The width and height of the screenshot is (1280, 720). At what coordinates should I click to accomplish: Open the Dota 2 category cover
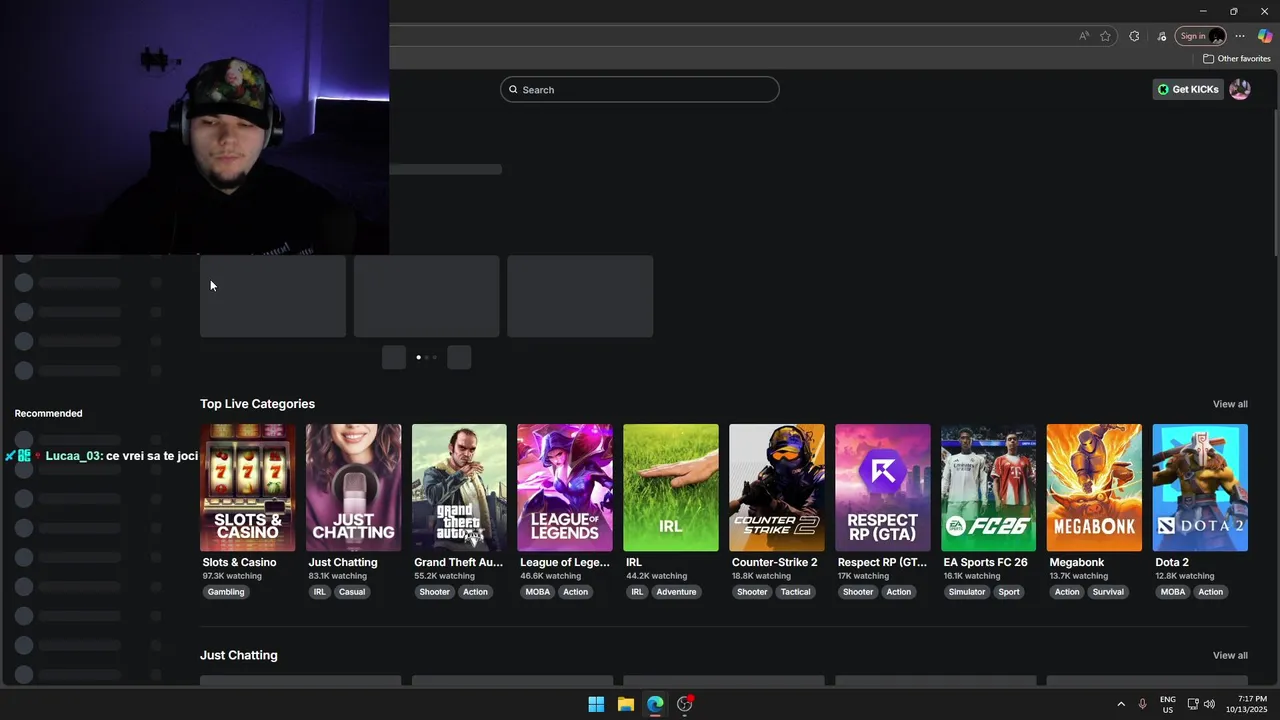1200,487
